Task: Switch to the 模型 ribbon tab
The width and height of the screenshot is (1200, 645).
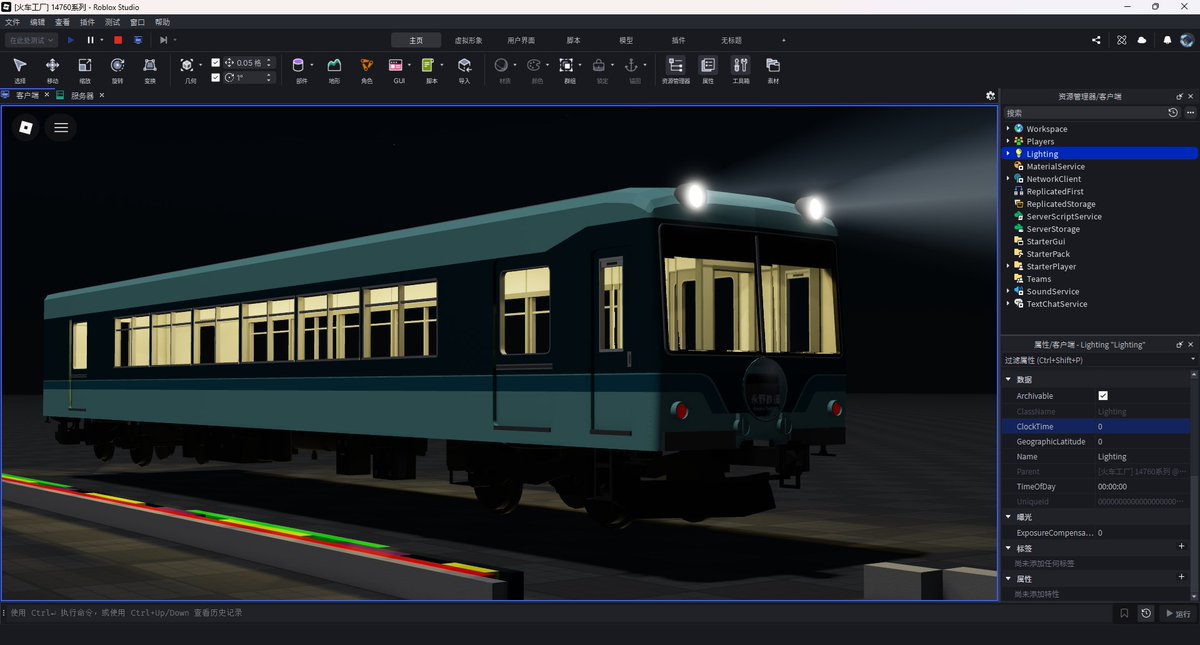Action: pyautogui.click(x=626, y=40)
